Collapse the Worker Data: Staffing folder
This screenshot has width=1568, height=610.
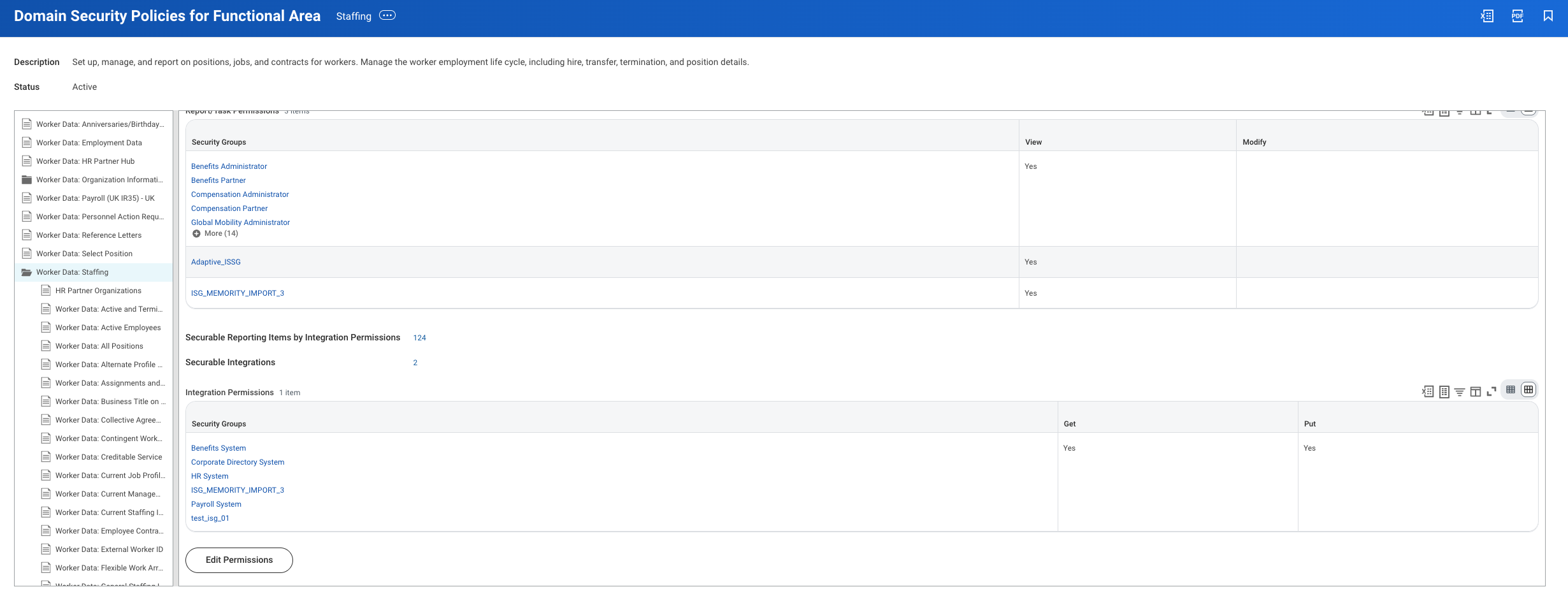click(26, 272)
